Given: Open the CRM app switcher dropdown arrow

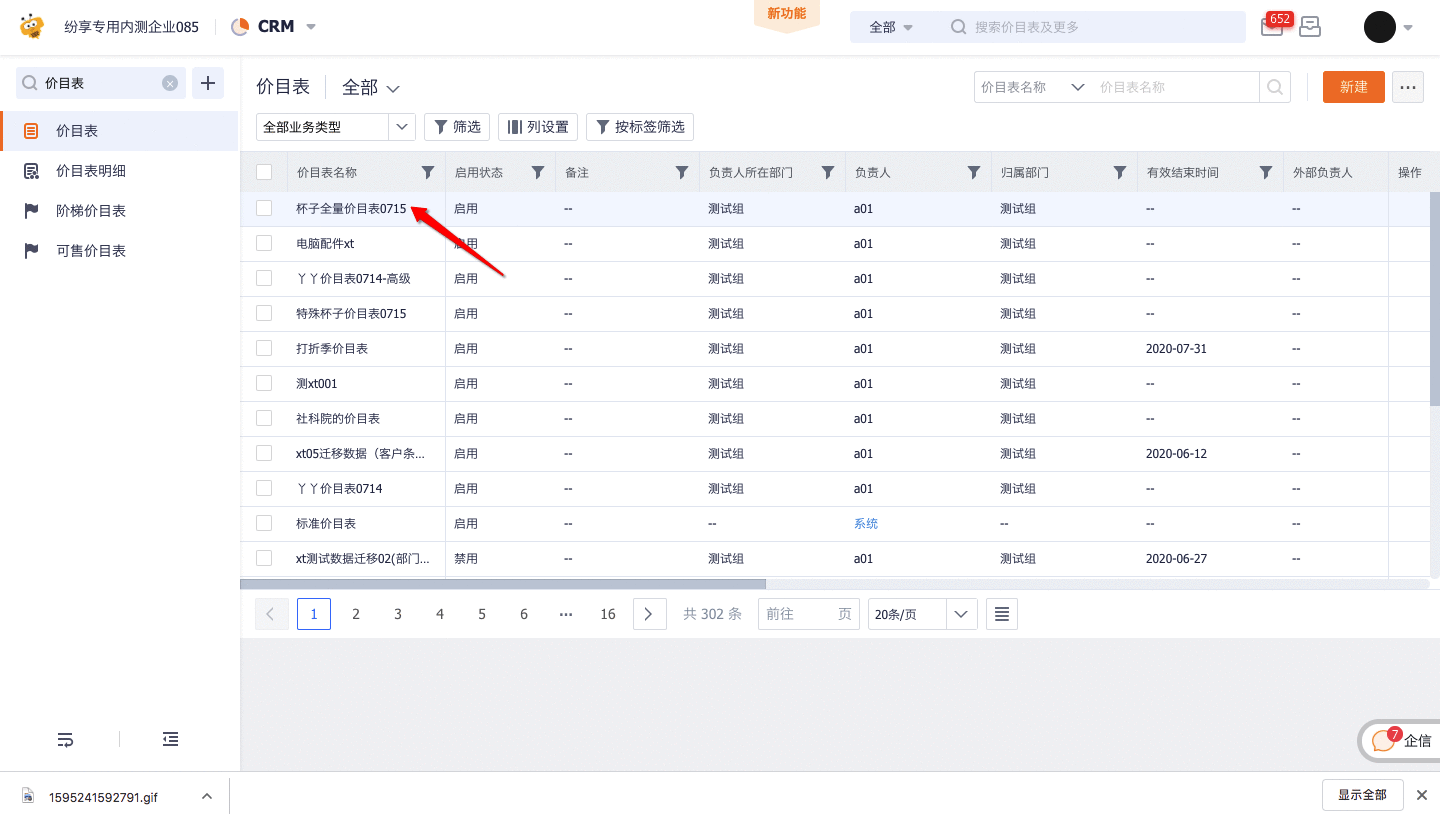Looking at the screenshot, I should point(311,27).
